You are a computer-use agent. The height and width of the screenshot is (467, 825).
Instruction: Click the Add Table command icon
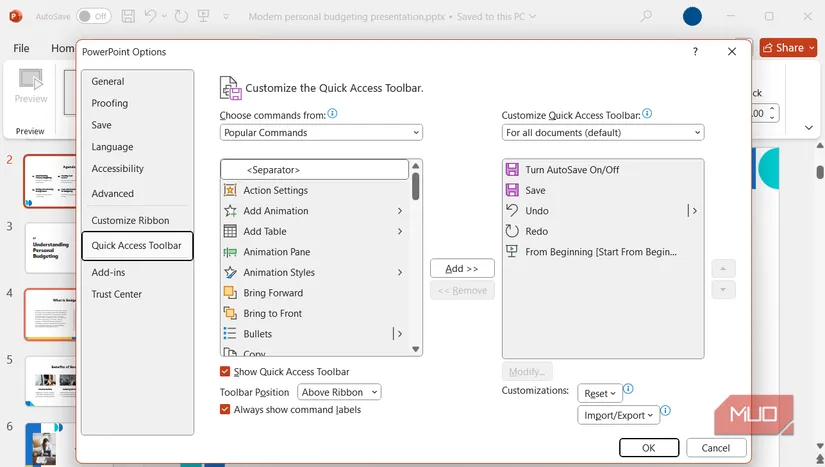pos(230,231)
